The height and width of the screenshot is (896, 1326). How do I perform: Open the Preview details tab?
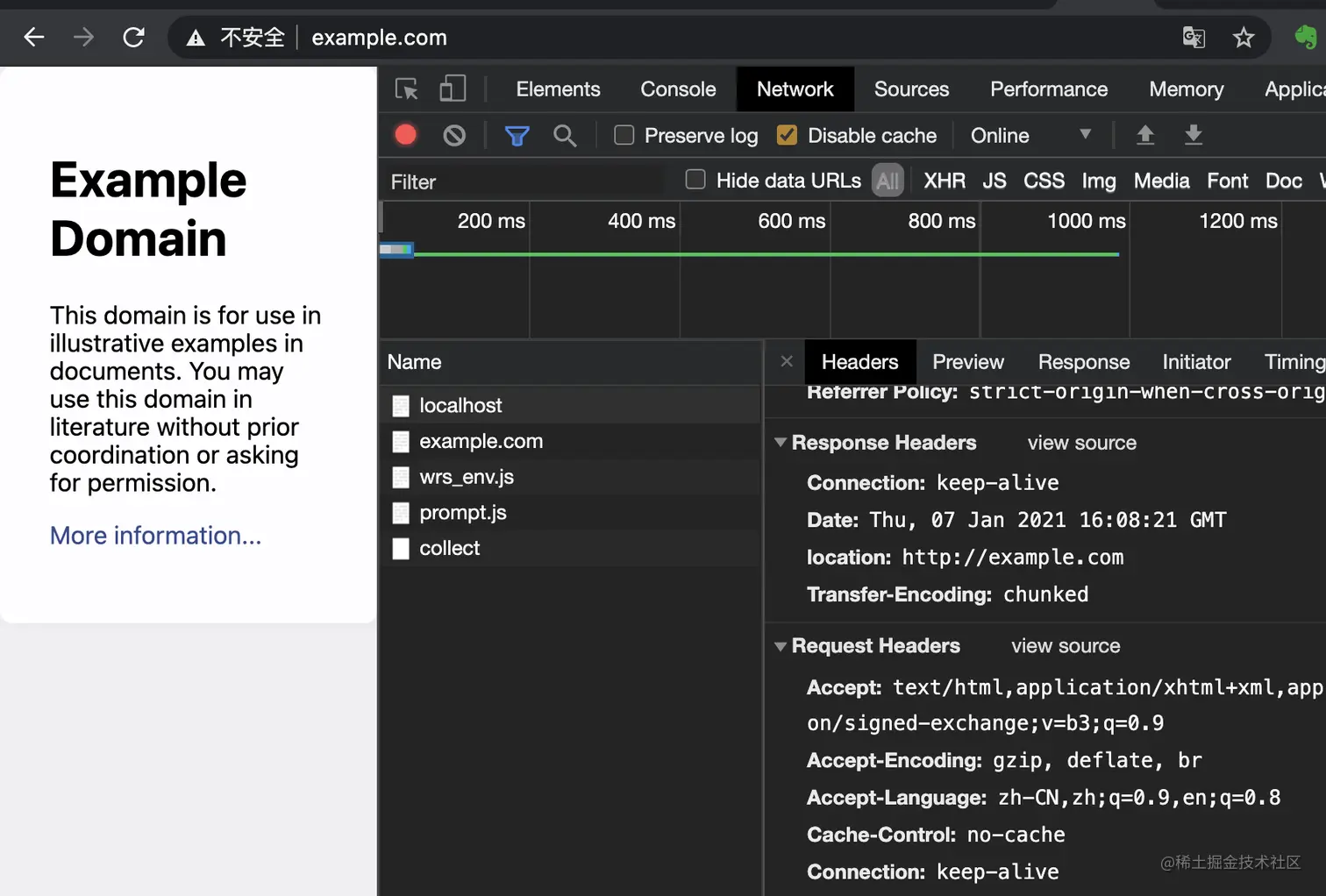pos(967,362)
